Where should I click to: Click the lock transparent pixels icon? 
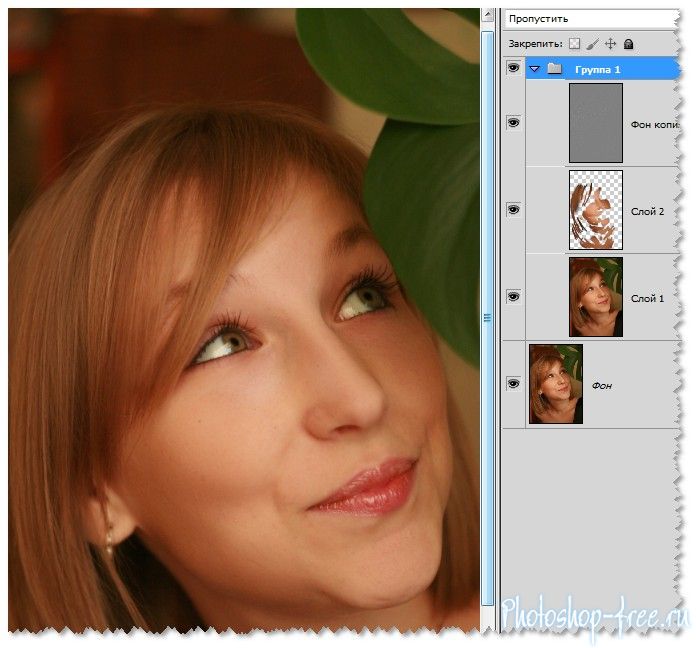coord(574,44)
